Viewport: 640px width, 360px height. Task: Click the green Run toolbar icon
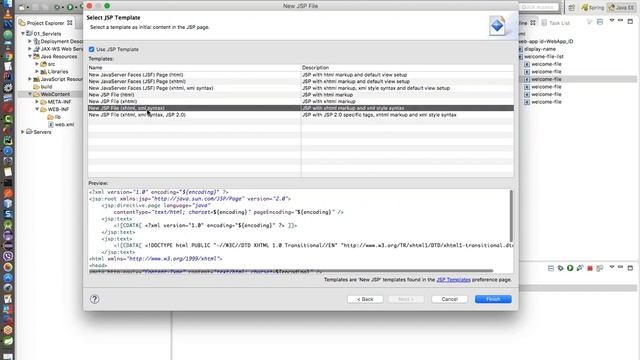point(70,7)
